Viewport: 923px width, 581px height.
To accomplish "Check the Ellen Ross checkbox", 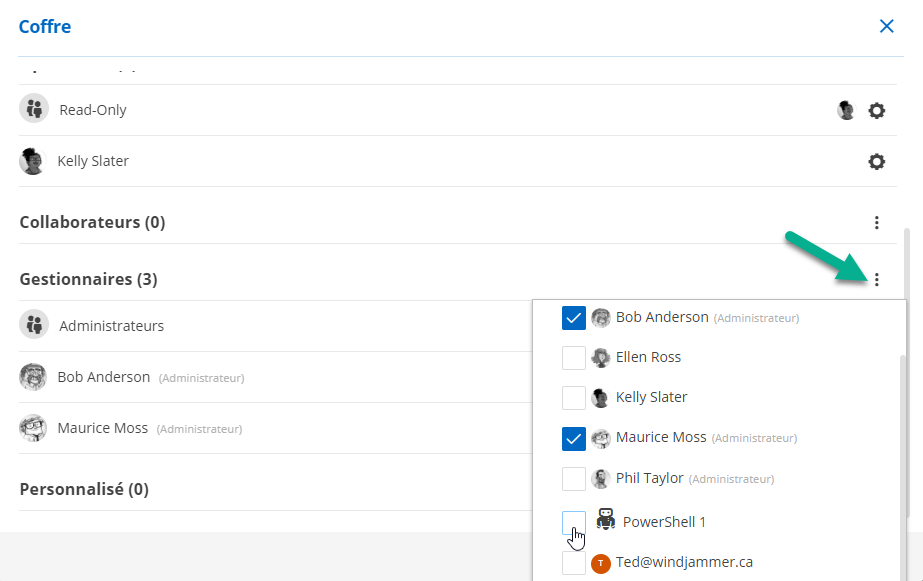I will [x=574, y=358].
